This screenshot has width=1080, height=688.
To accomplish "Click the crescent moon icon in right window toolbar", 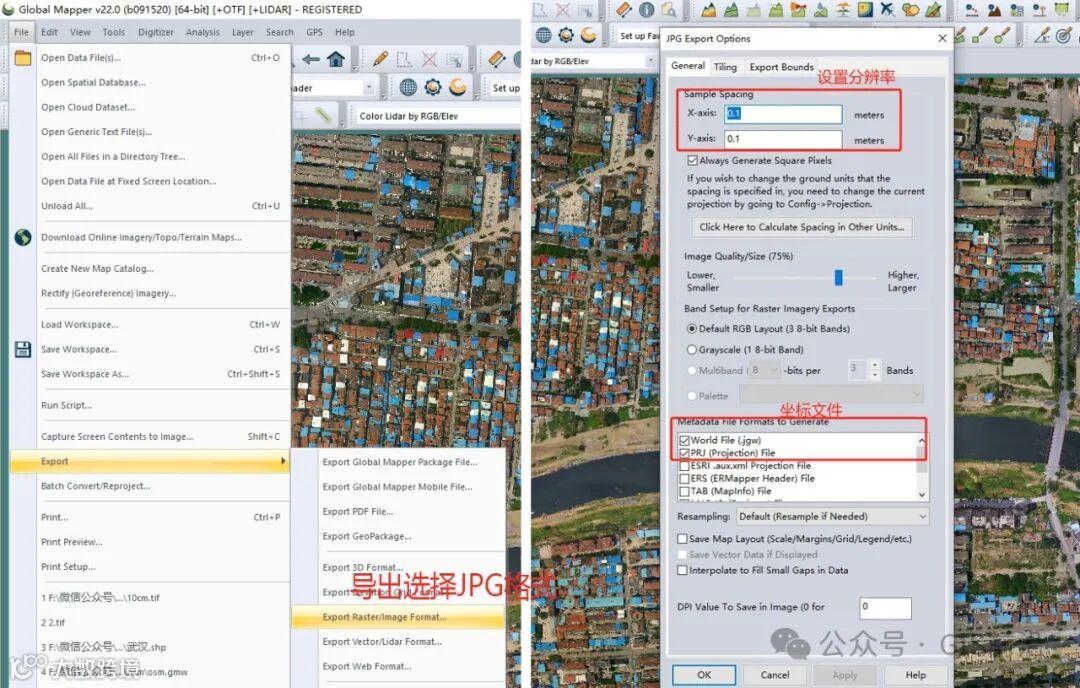I will tap(589, 34).
